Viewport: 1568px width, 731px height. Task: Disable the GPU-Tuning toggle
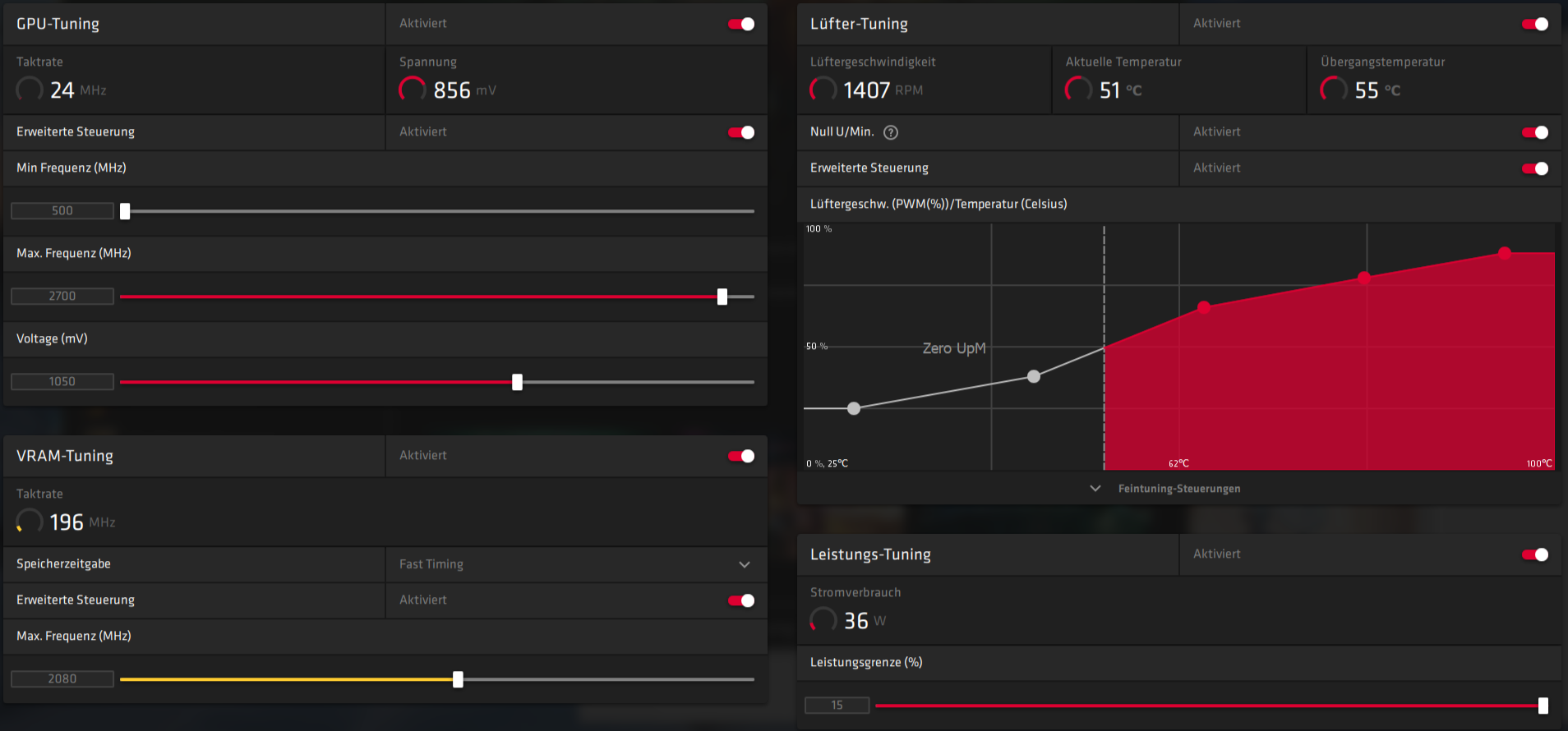tap(741, 24)
